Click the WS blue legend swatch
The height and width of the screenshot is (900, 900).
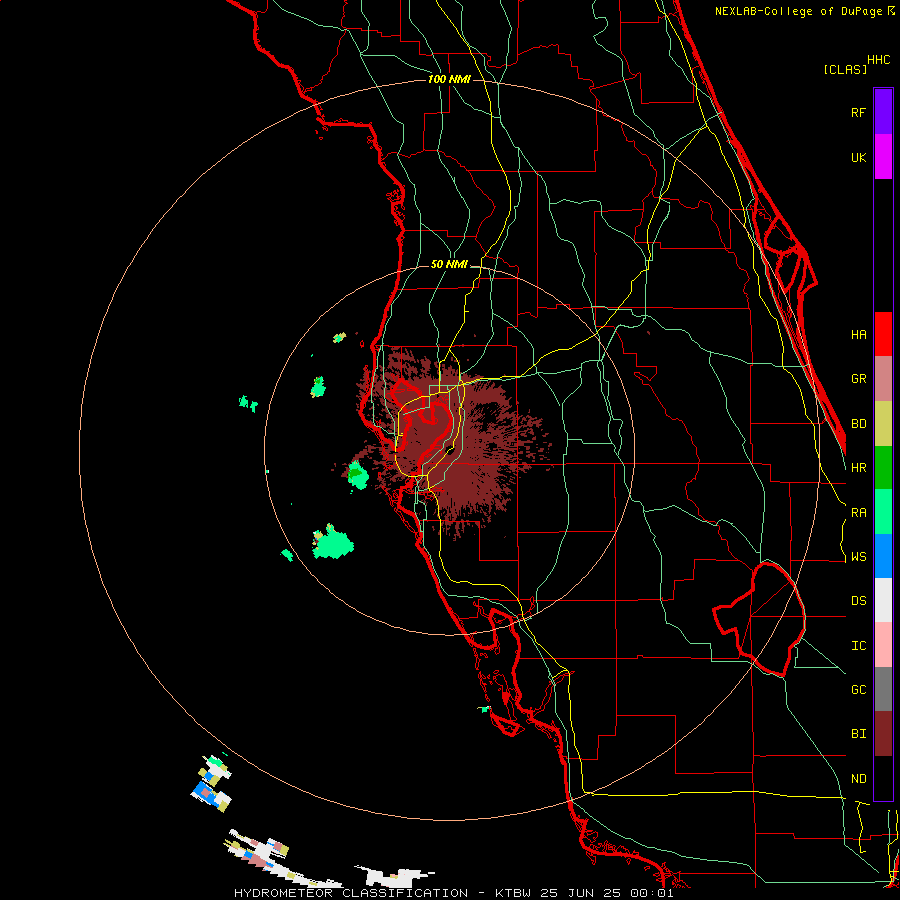click(883, 556)
